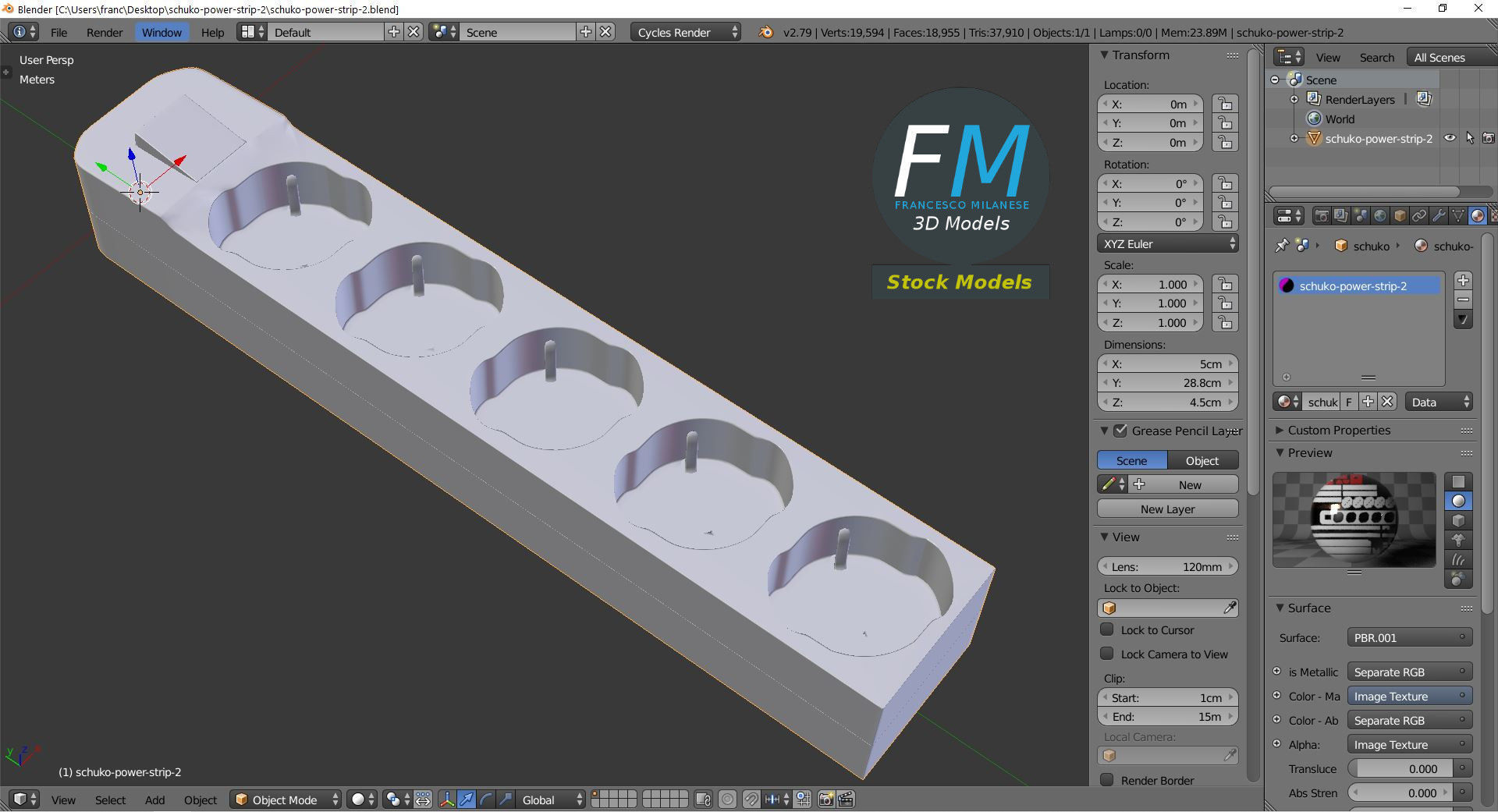
Task: Collapse the Preview panel
Action: pos(1280,452)
